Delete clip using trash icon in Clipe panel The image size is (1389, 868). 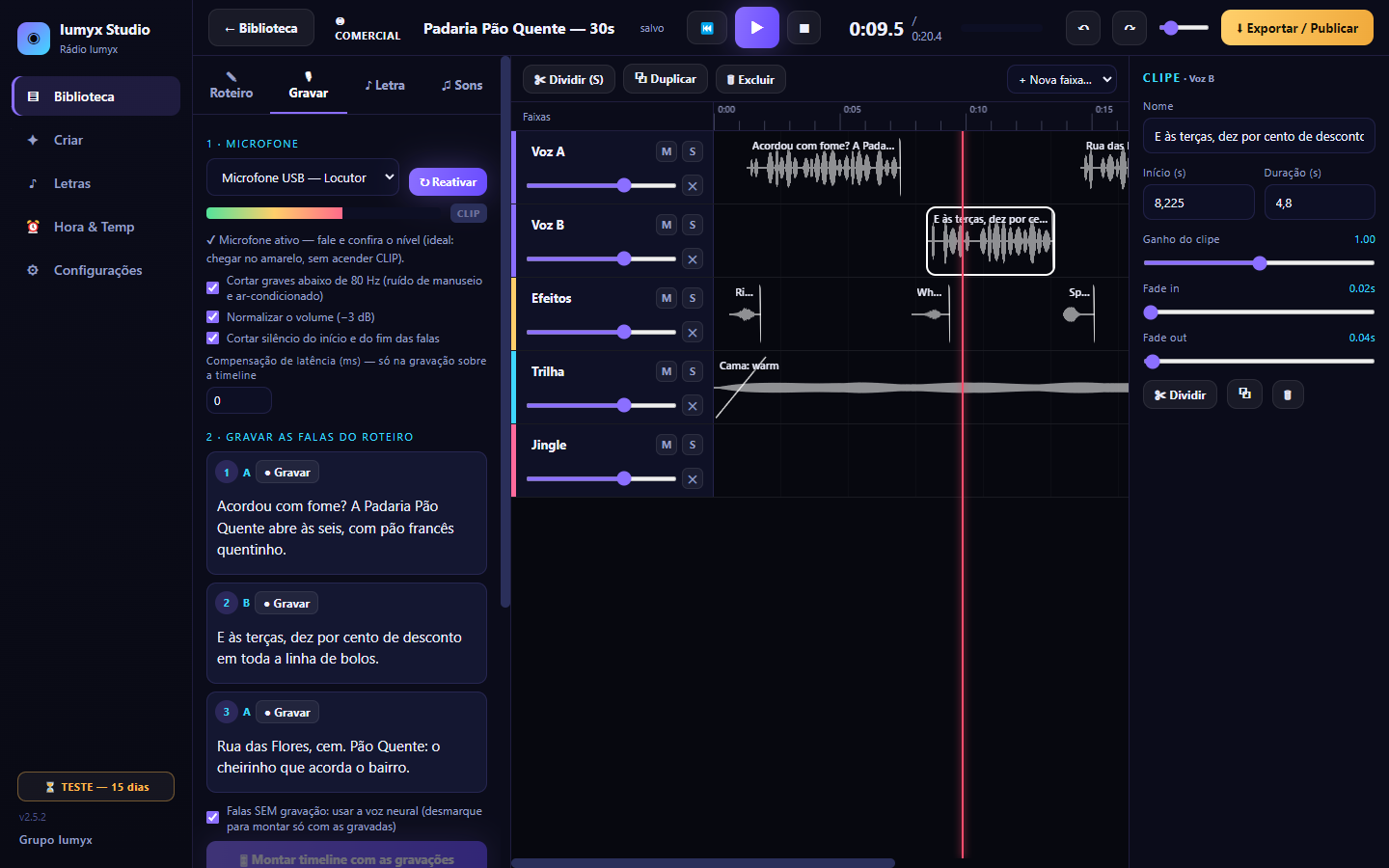pyautogui.click(x=1288, y=394)
